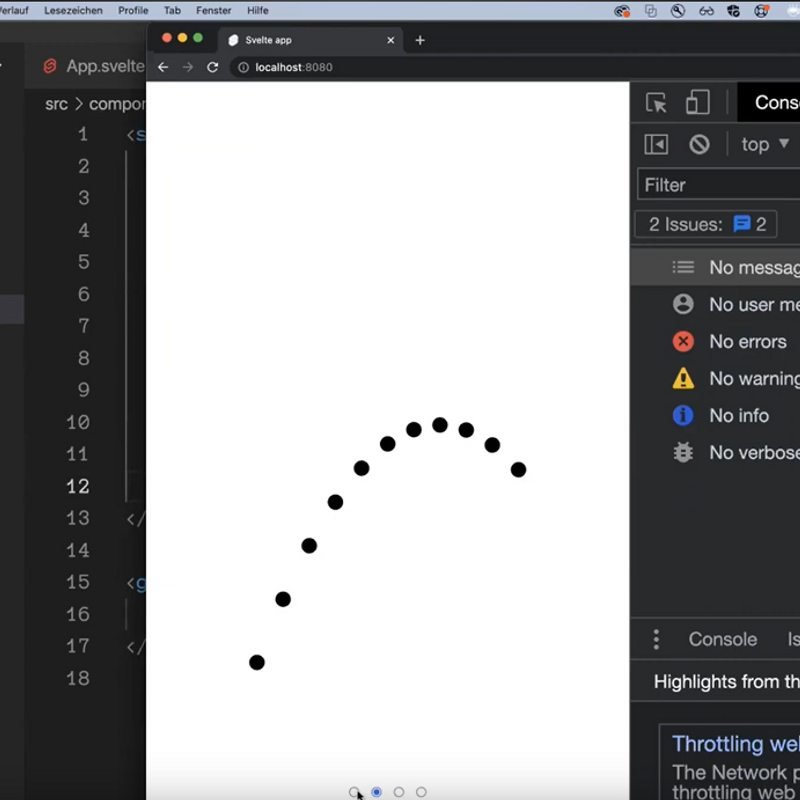Close the Svelte app tab
Screen dimensions: 800x800
[x=391, y=40]
